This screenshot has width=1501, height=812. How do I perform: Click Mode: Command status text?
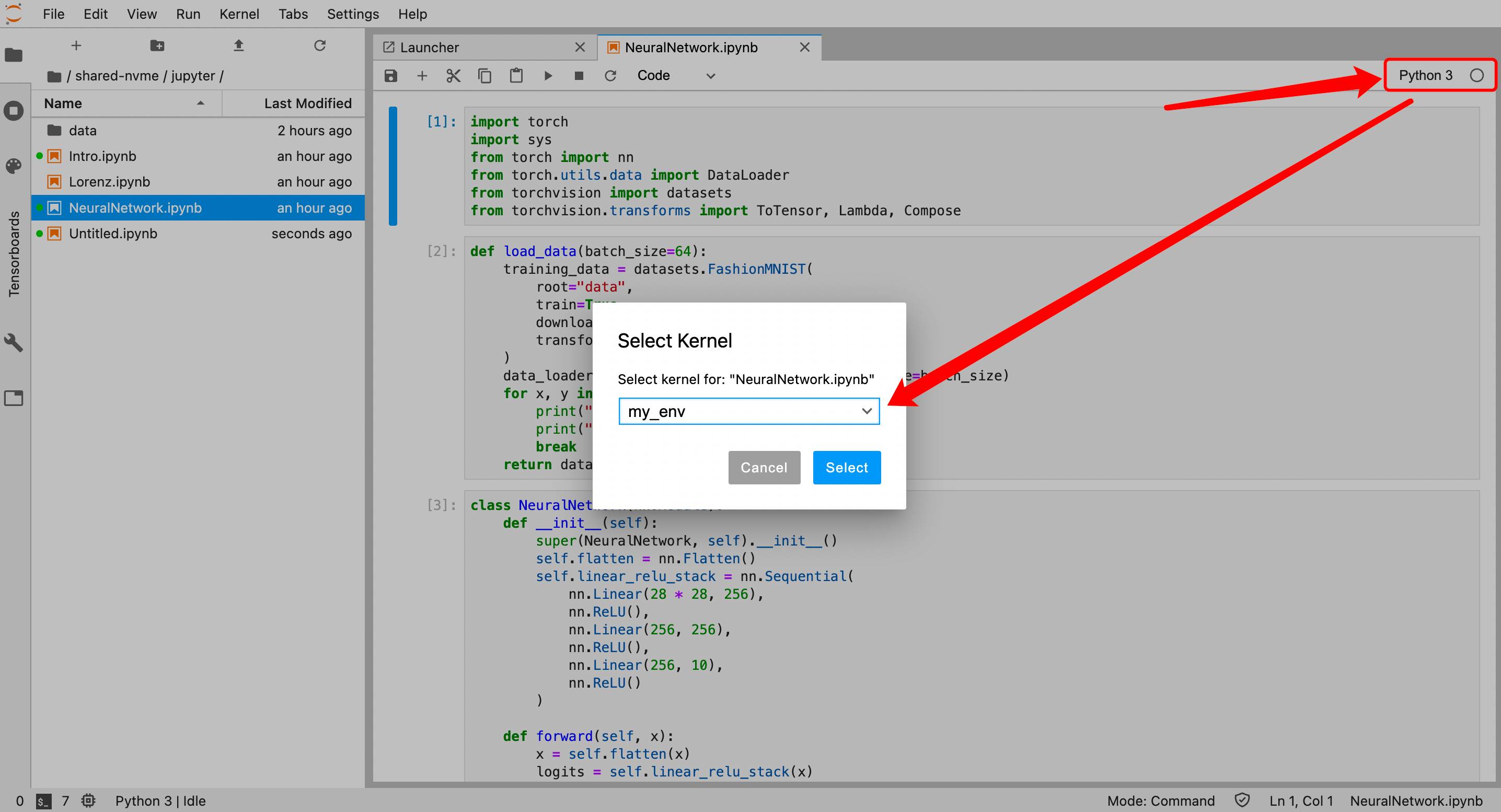coord(1161,801)
